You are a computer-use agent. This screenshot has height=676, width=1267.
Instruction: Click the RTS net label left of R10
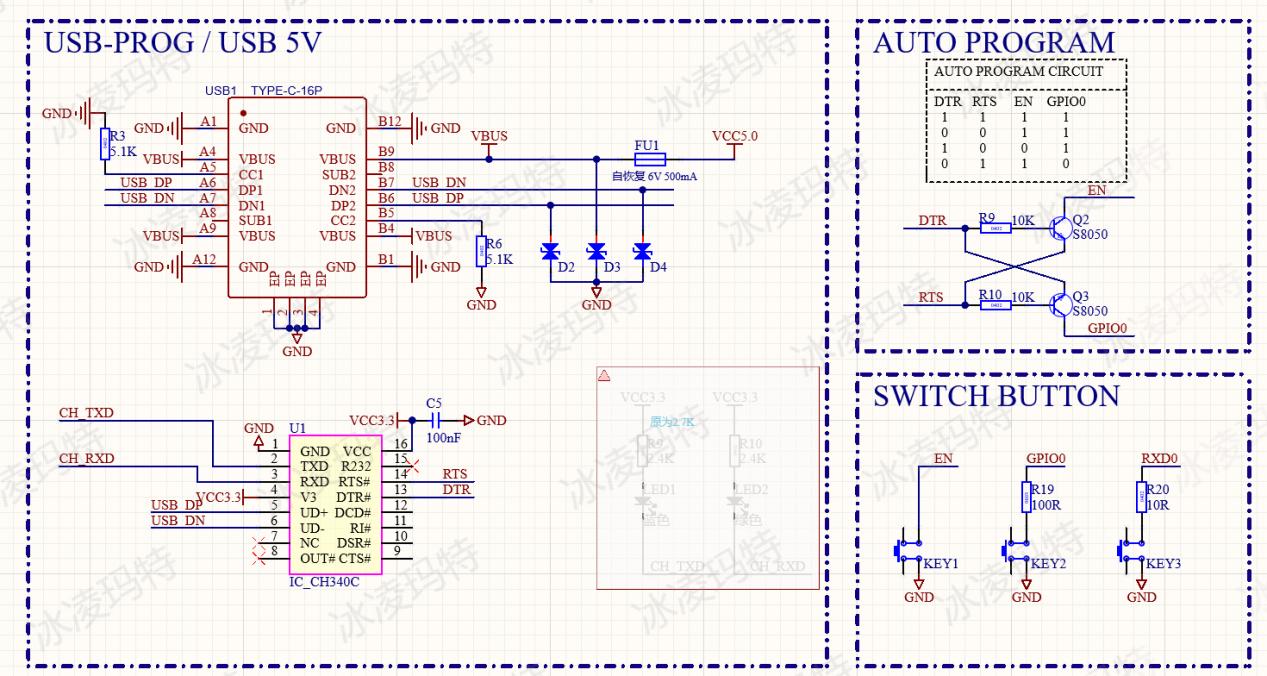(x=931, y=297)
